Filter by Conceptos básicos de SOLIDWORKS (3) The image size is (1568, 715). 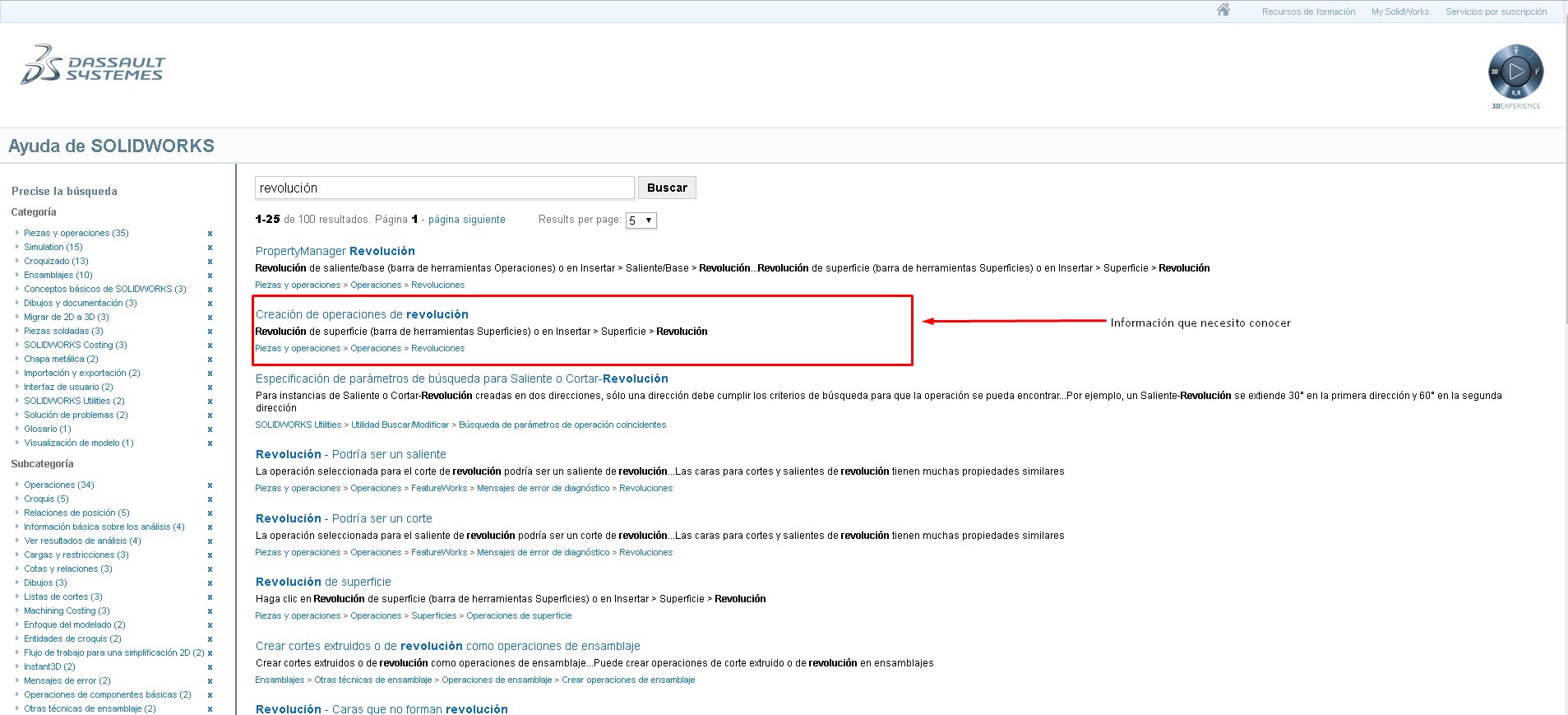point(105,289)
